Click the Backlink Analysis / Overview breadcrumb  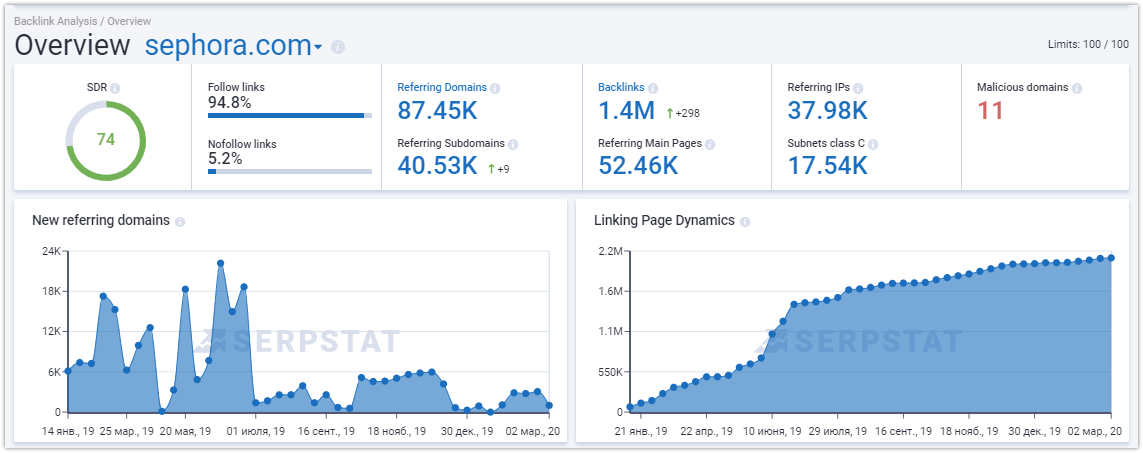pyautogui.click(x=82, y=21)
